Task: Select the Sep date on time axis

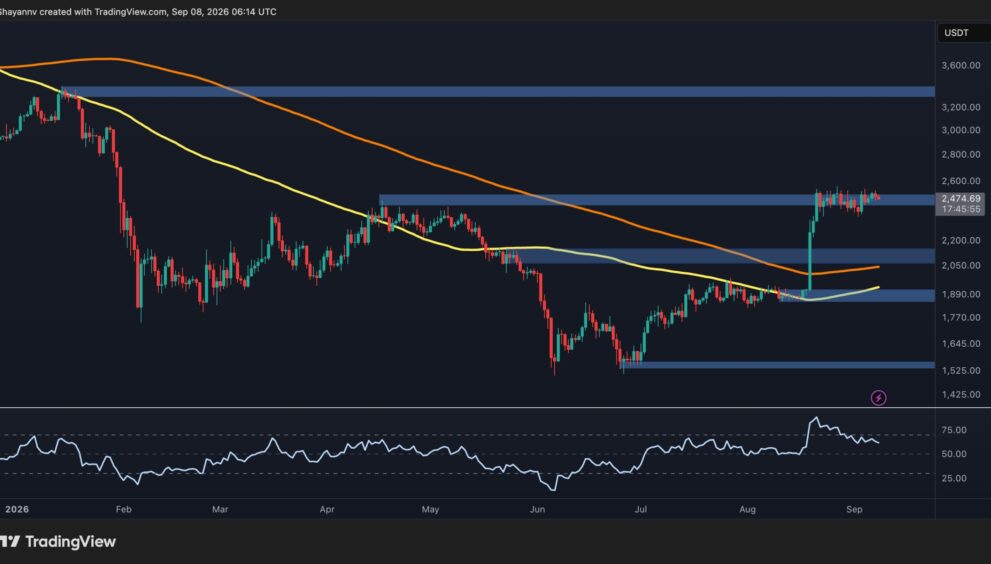Action: pyautogui.click(x=854, y=509)
